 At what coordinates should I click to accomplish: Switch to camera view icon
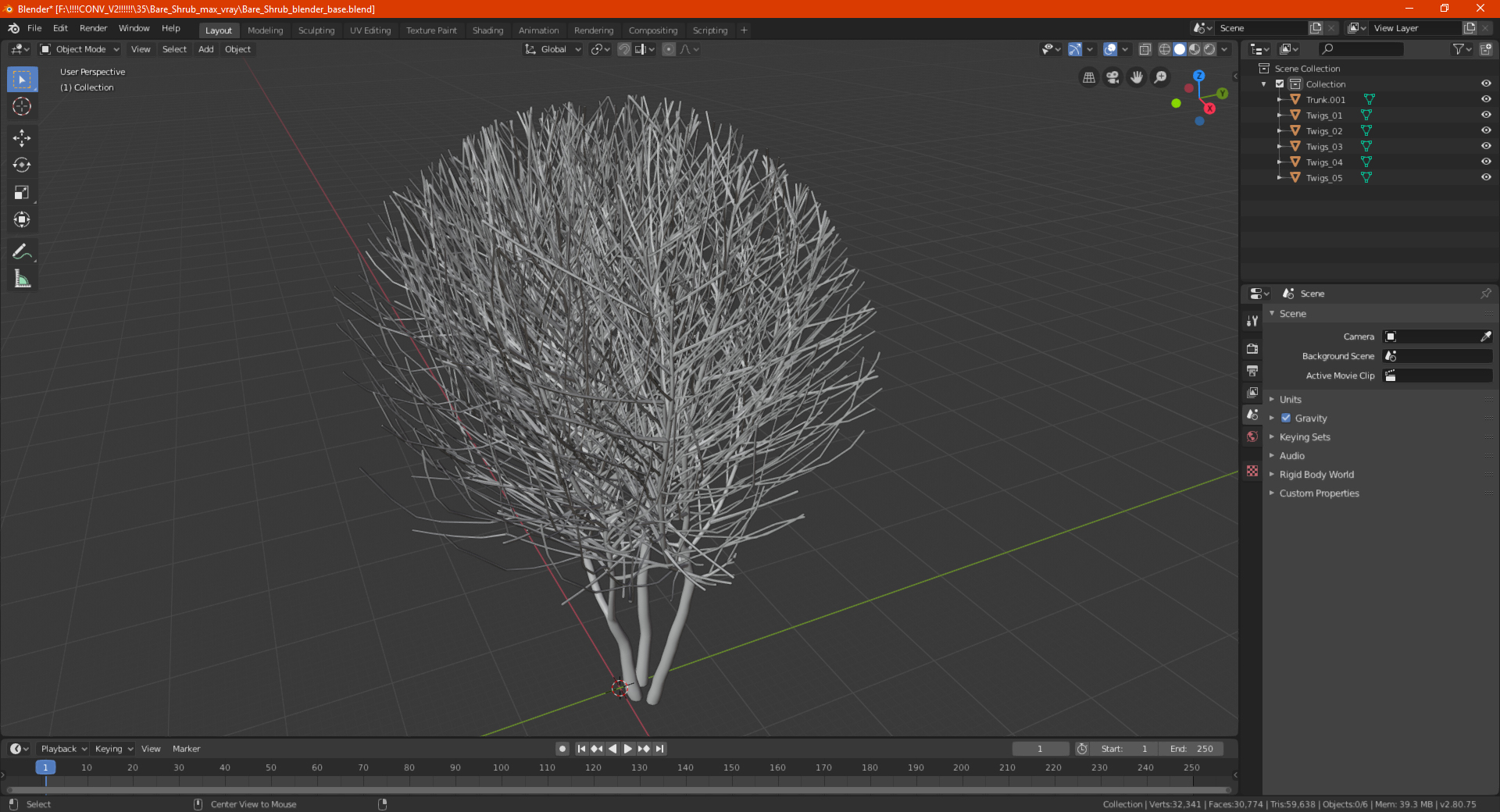(1112, 77)
